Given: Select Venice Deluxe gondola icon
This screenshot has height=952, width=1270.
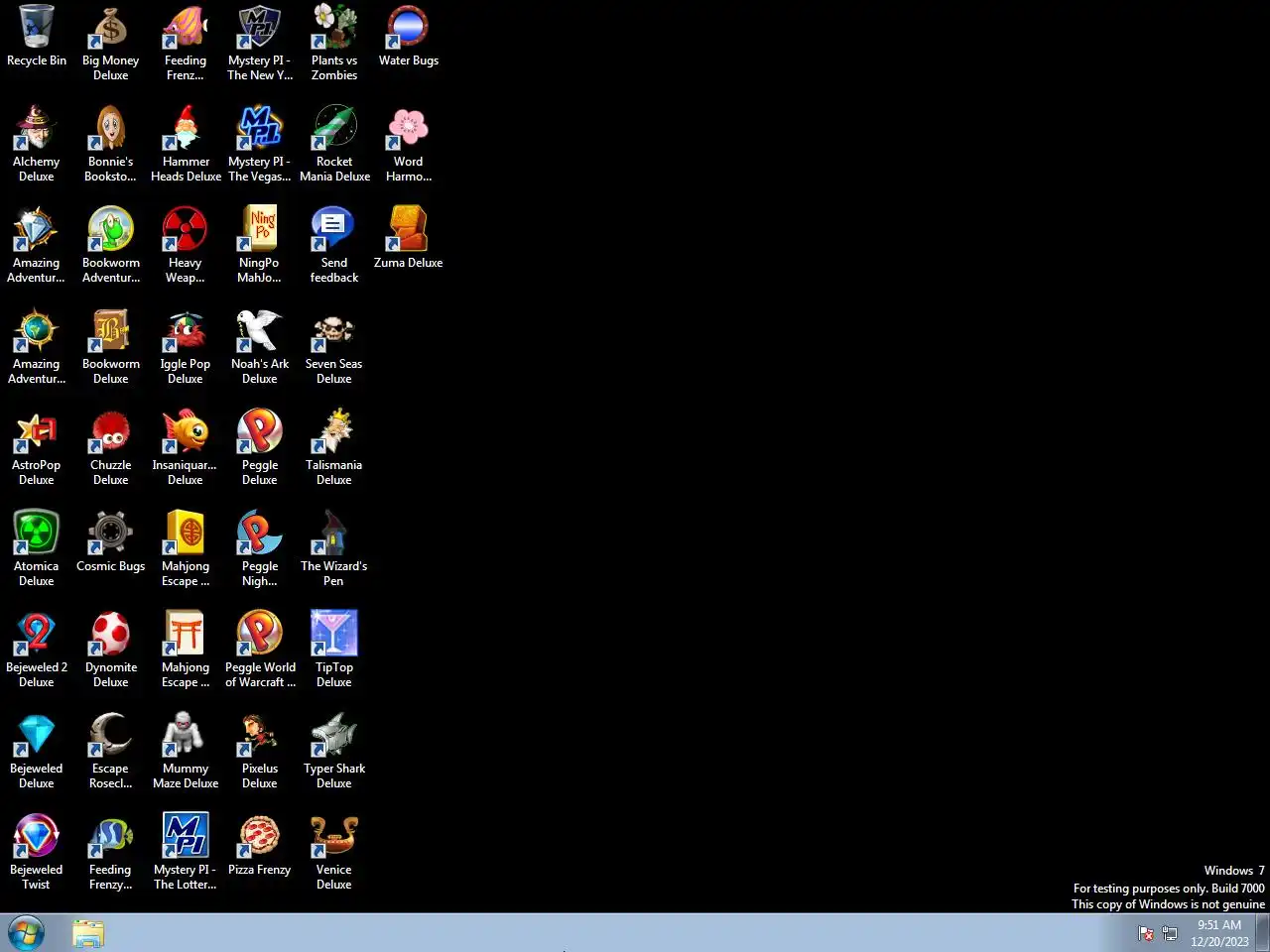Looking at the screenshot, I should [x=334, y=836].
